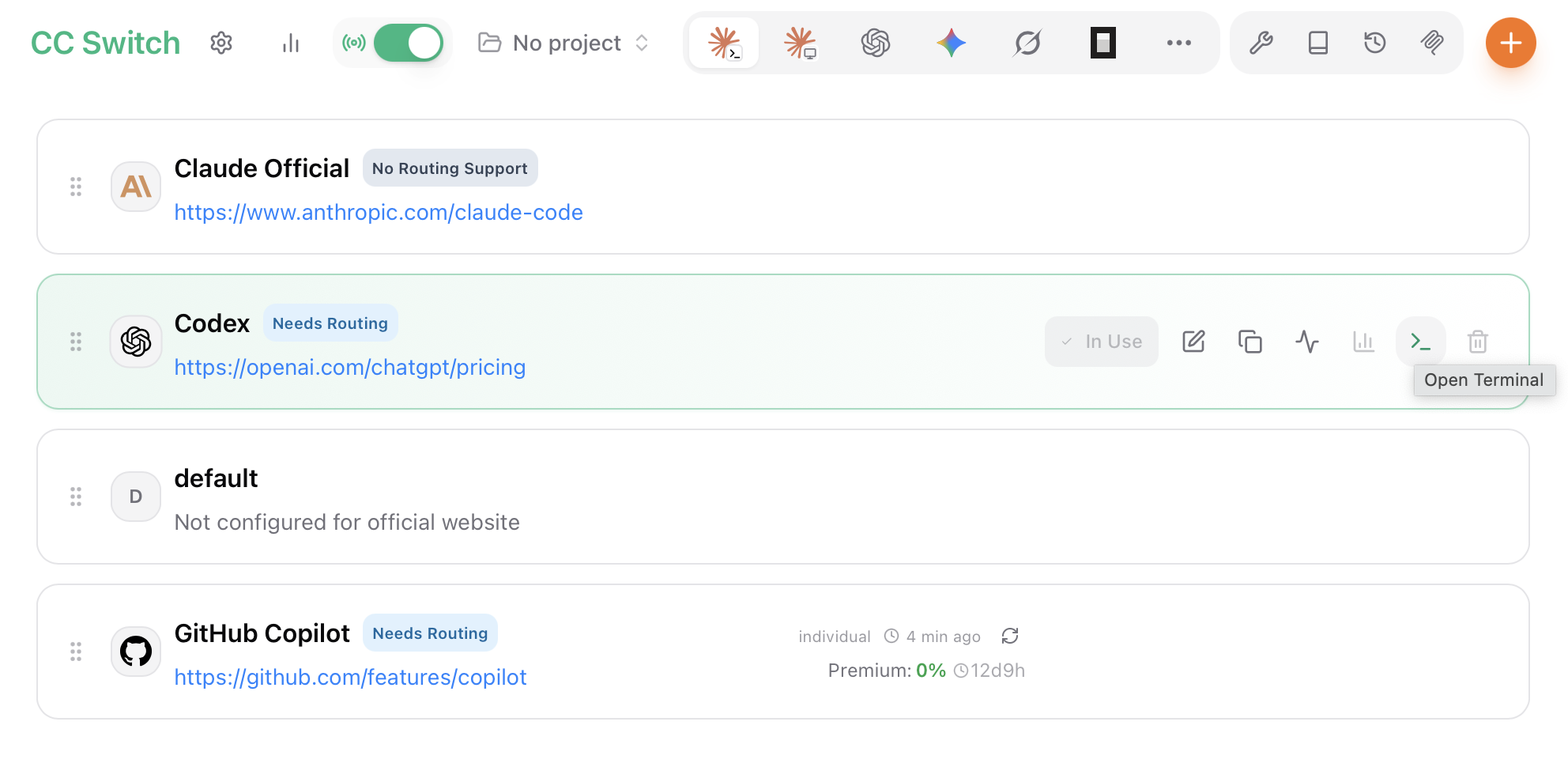The image size is (1568, 767).
Task: Switch to the Gemini sparkle tab
Action: 952,43
